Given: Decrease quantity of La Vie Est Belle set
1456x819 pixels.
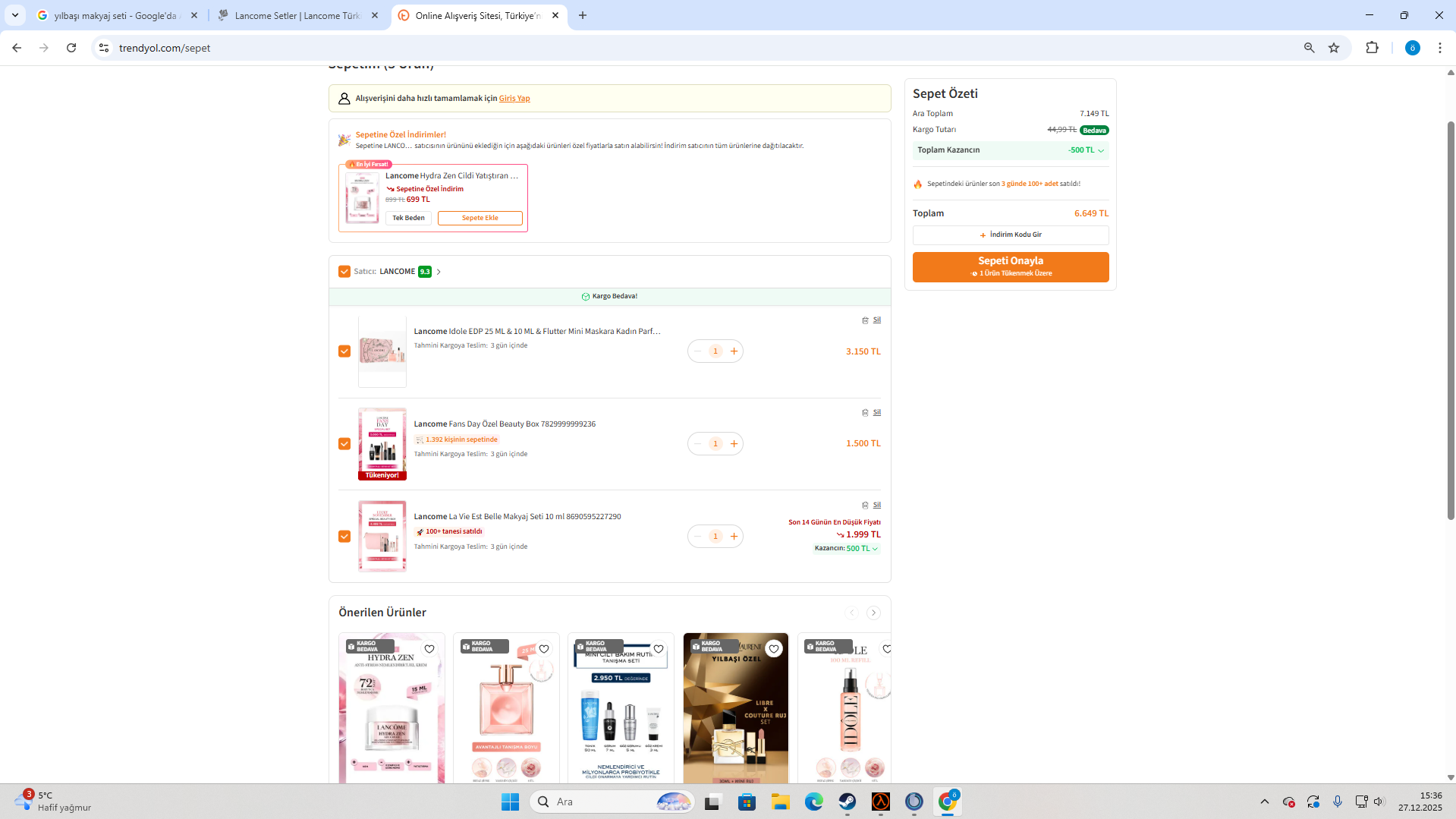Looking at the screenshot, I should point(697,537).
